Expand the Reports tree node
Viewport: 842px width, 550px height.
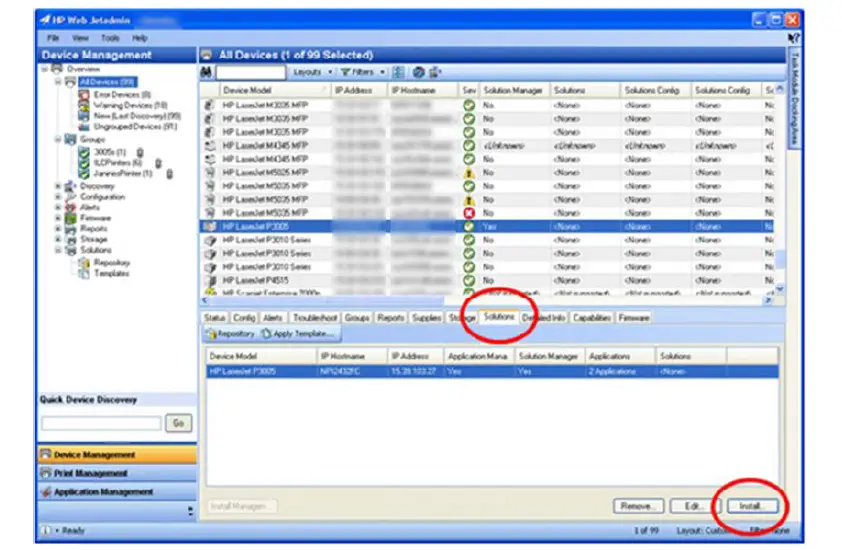(x=58, y=229)
